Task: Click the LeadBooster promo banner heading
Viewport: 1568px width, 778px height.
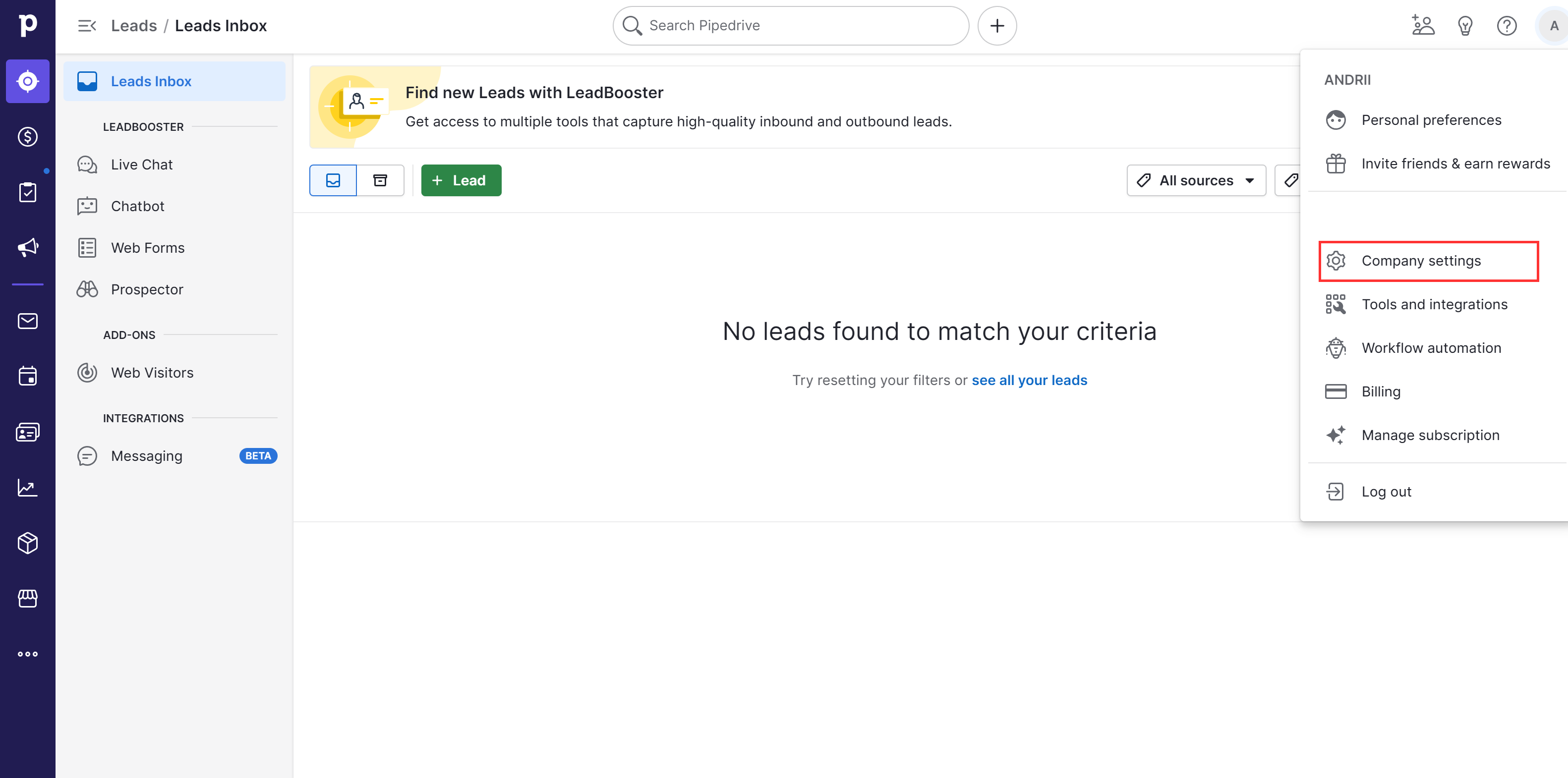Action: point(534,93)
